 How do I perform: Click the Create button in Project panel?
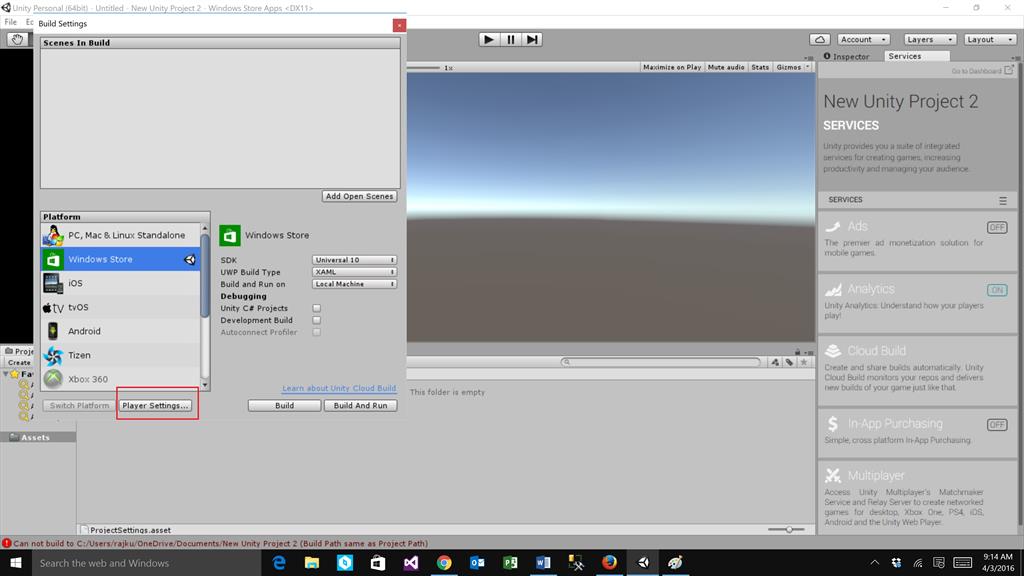pyautogui.click(x=18, y=362)
